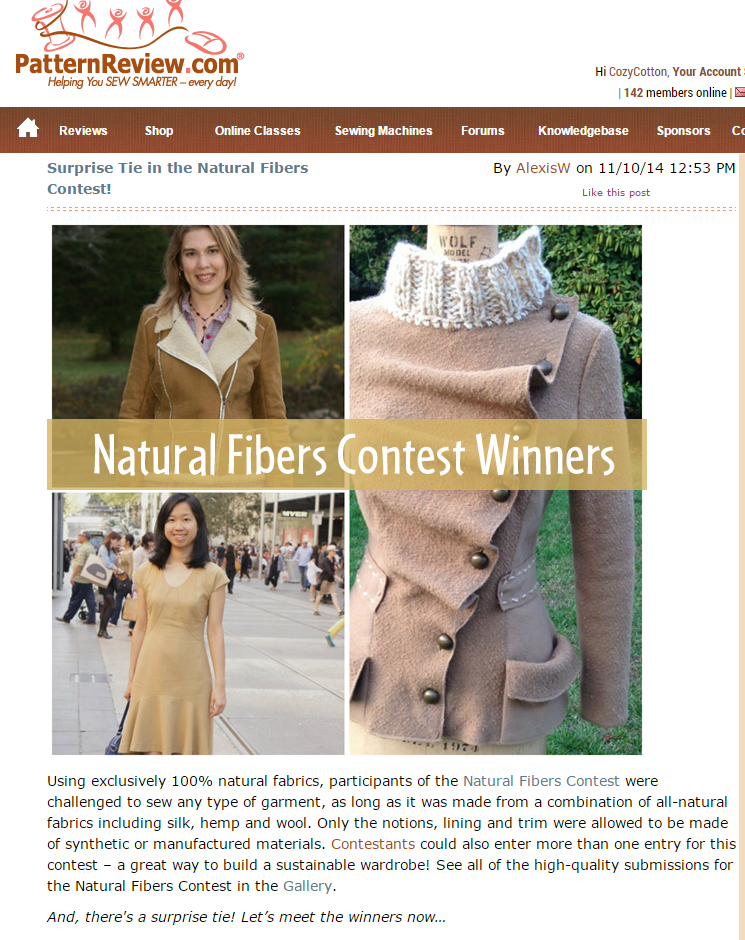Open Sewing Machines section
Image resolution: width=745 pixels, height=940 pixels.
384,131
